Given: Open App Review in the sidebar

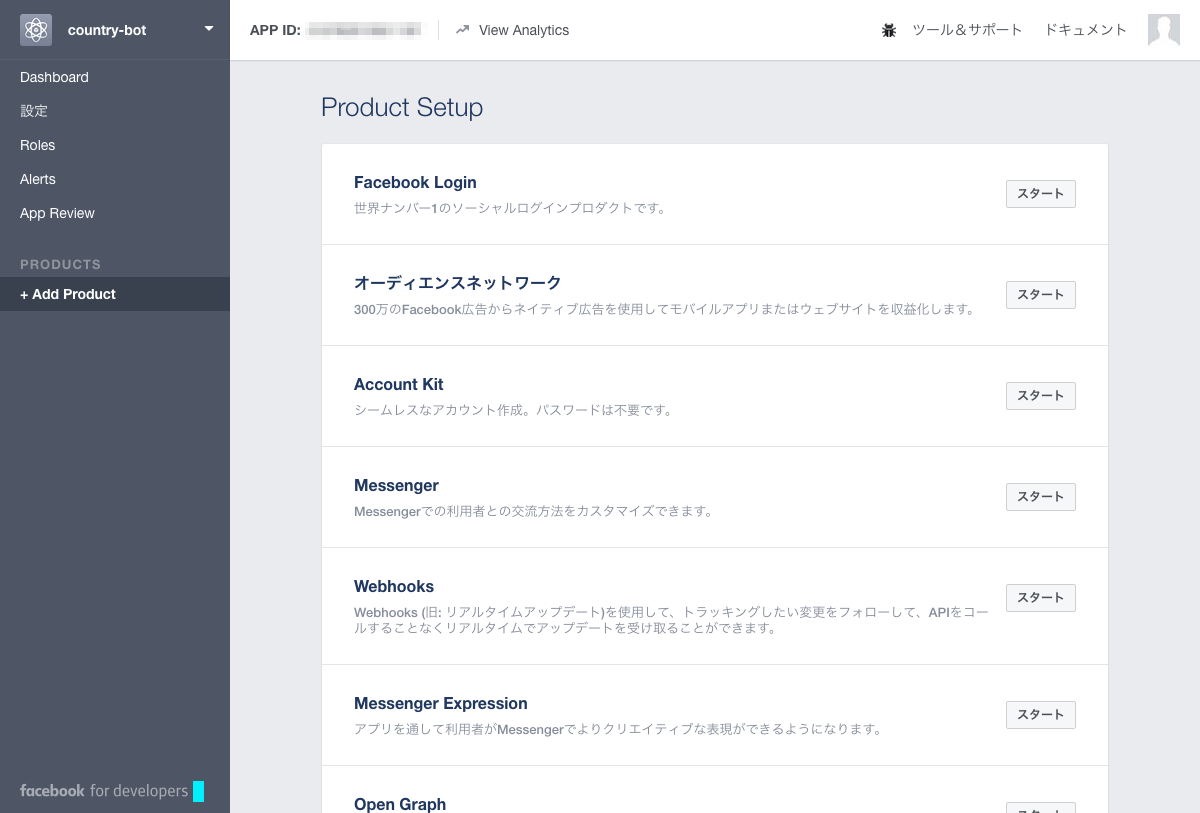Looking at the screenshot, I should (x=57, y=213).
